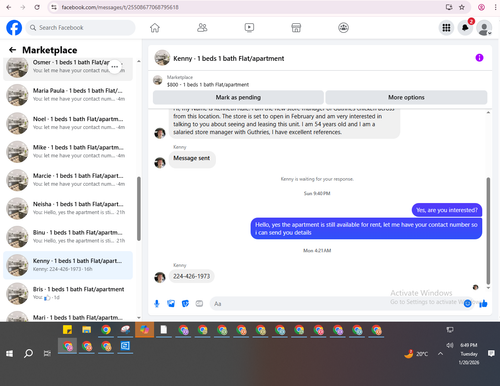Open the account profile picture menu
This screenshot has height=386, width=500.
484,28
